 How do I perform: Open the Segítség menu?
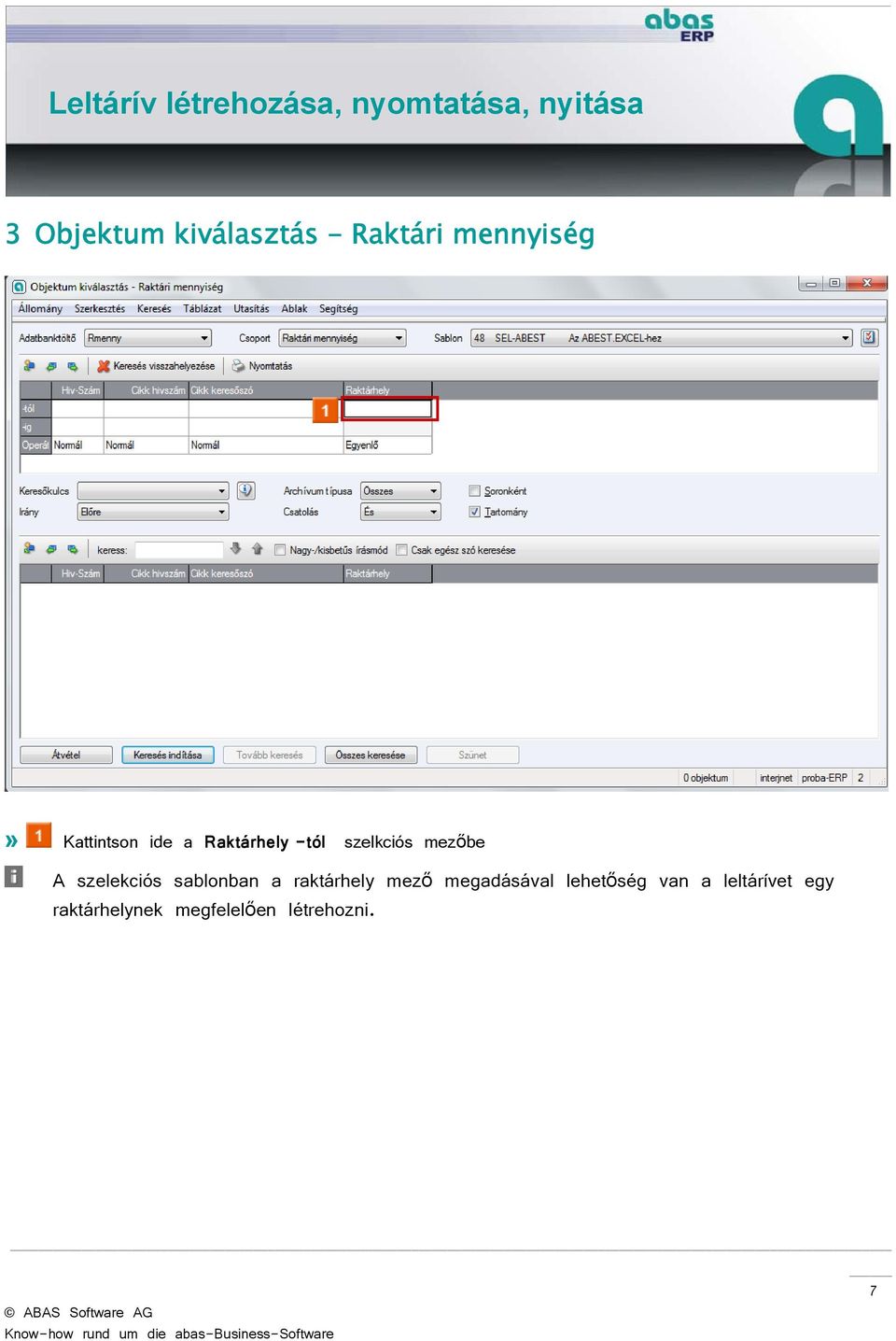click(338, 309)
